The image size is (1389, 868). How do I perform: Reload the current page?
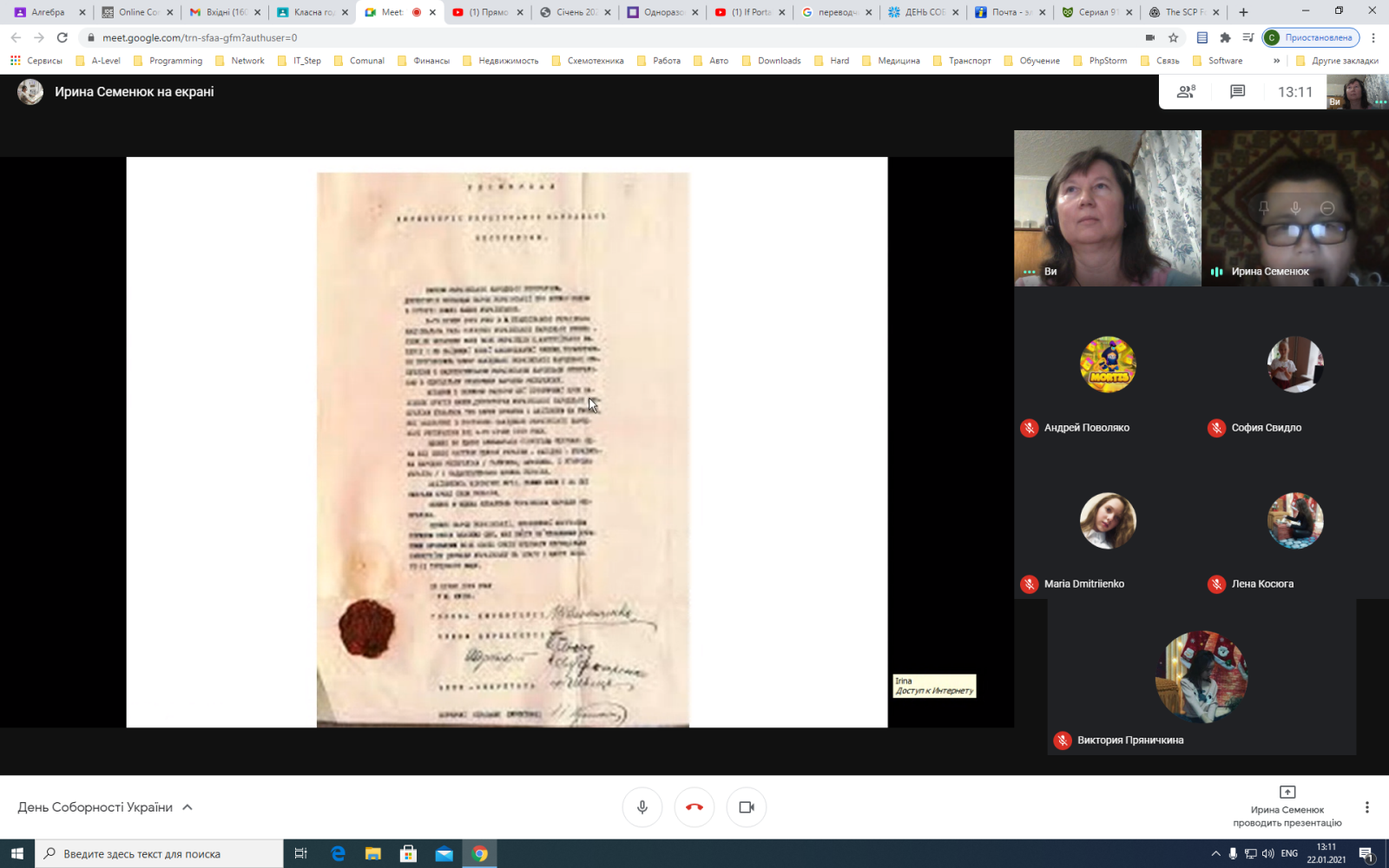tap(63, 38)
